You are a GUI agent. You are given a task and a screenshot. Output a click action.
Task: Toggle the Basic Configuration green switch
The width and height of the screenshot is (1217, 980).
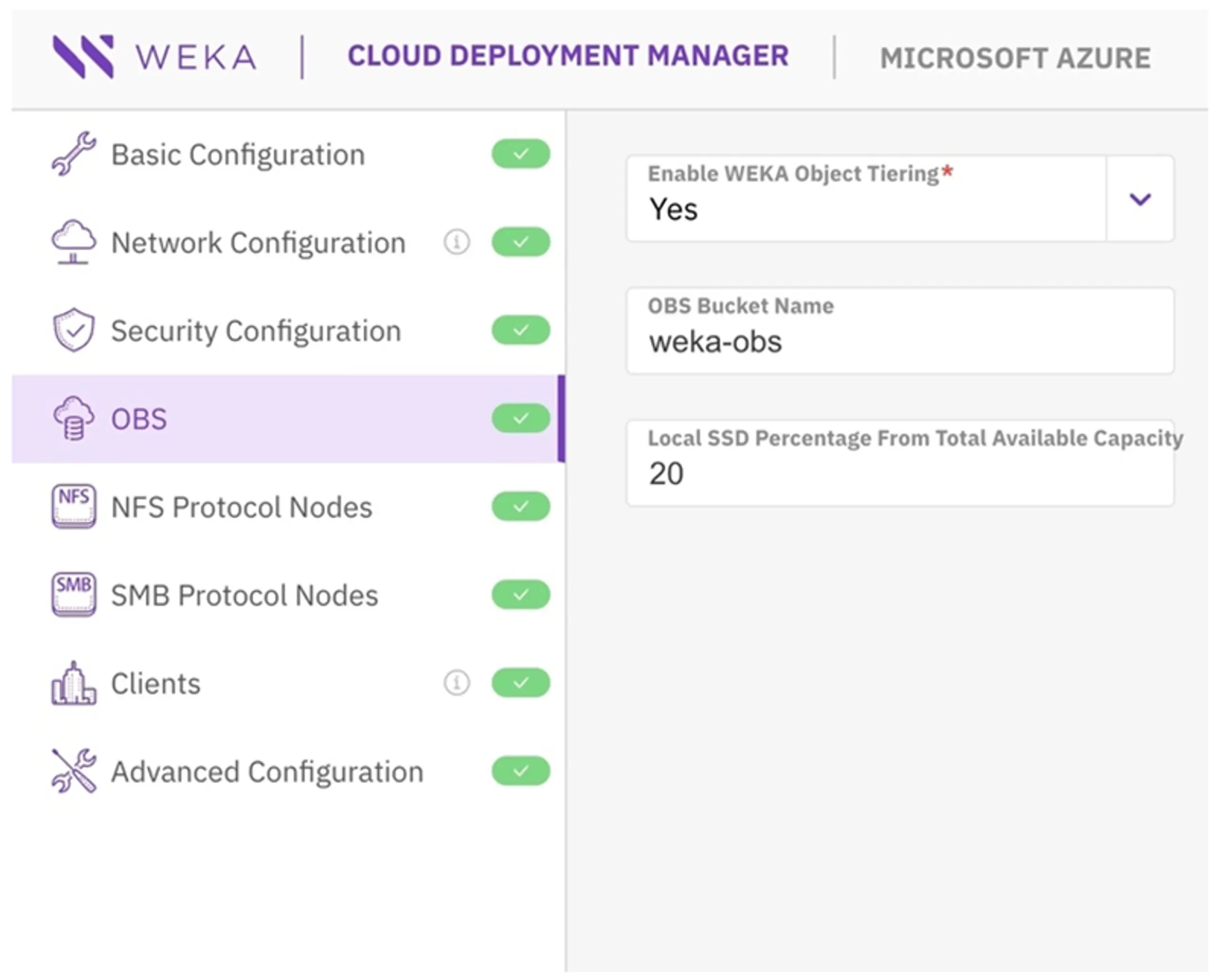point(521,154)
